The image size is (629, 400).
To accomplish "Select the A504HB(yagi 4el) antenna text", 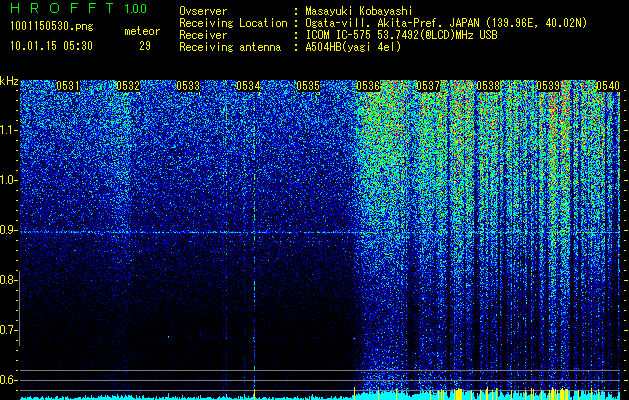I will pos(353,47).
